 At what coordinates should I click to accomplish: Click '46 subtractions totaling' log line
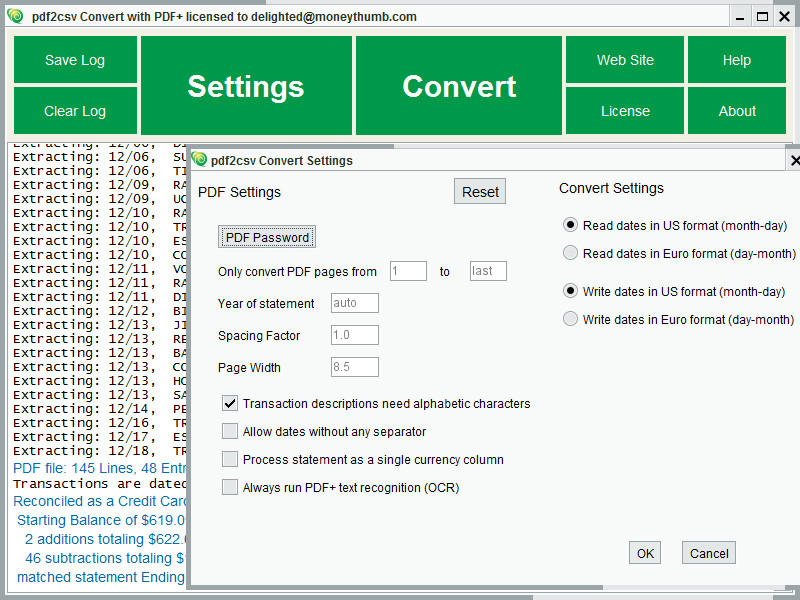point(105,558)
